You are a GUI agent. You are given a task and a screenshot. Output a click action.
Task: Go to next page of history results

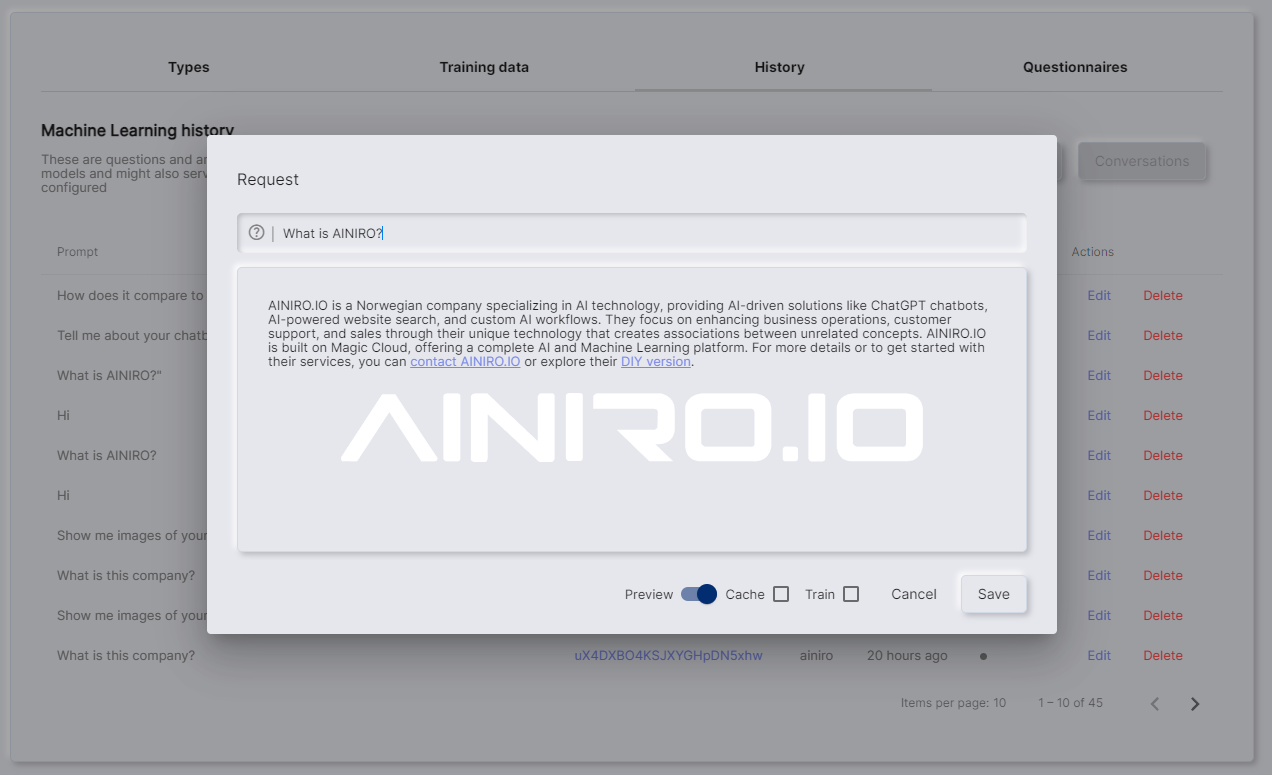(x=1195, y=704)
